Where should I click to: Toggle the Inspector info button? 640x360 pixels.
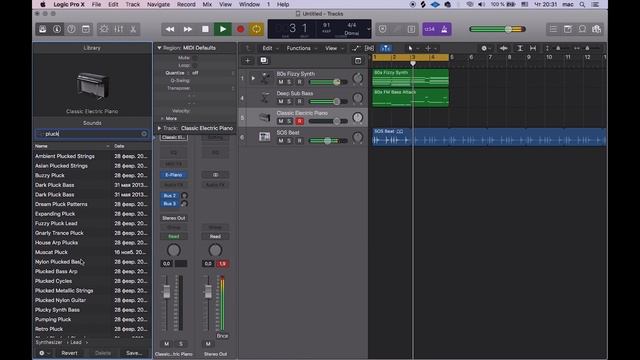click(x=57, y=29)
